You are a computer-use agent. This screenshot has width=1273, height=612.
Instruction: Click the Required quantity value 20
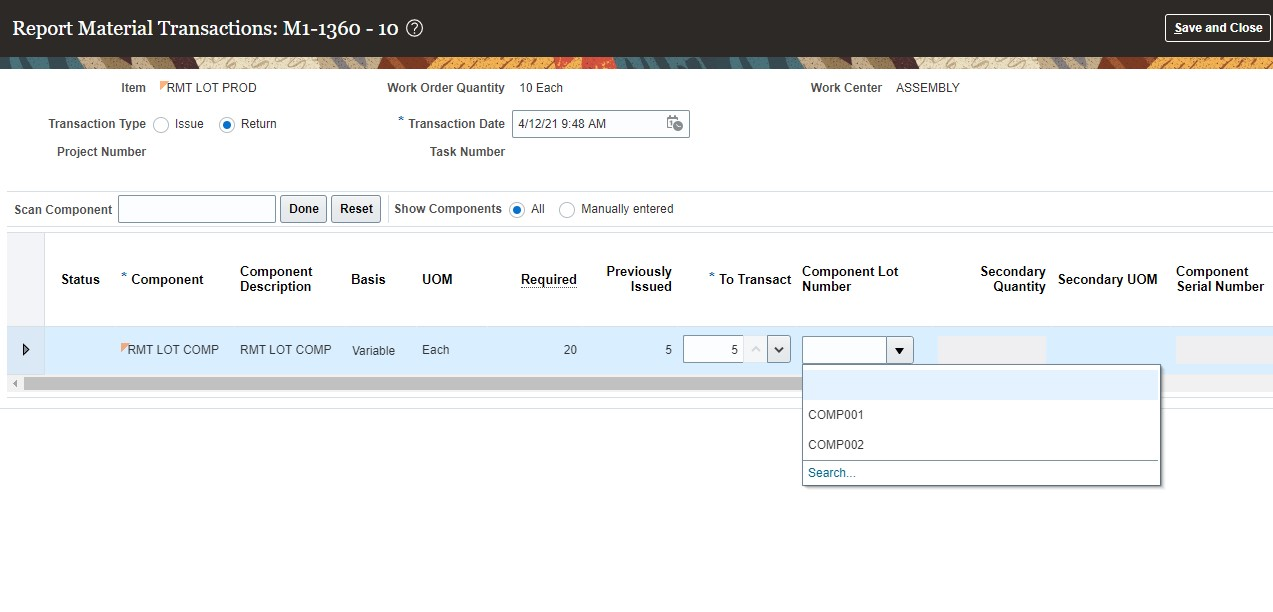pos(570,350)
